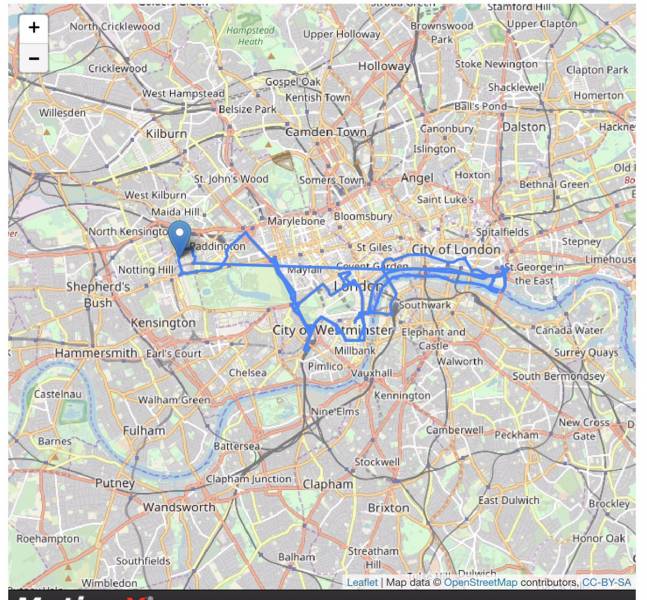Click the Shepherd's Bush label

98,295
